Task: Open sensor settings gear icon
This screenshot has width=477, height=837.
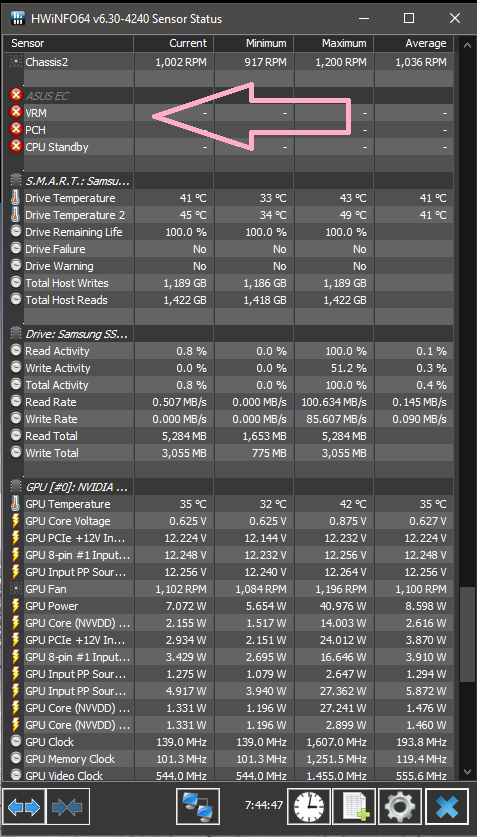Action: click(x=400, y=806)
